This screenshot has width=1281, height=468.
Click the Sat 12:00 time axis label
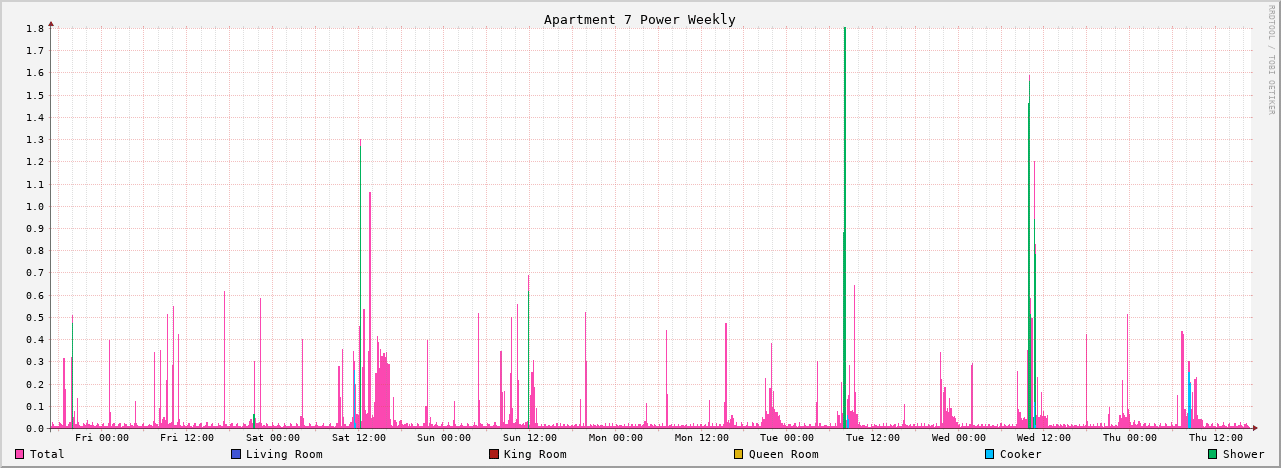click(x=358, y=438)
